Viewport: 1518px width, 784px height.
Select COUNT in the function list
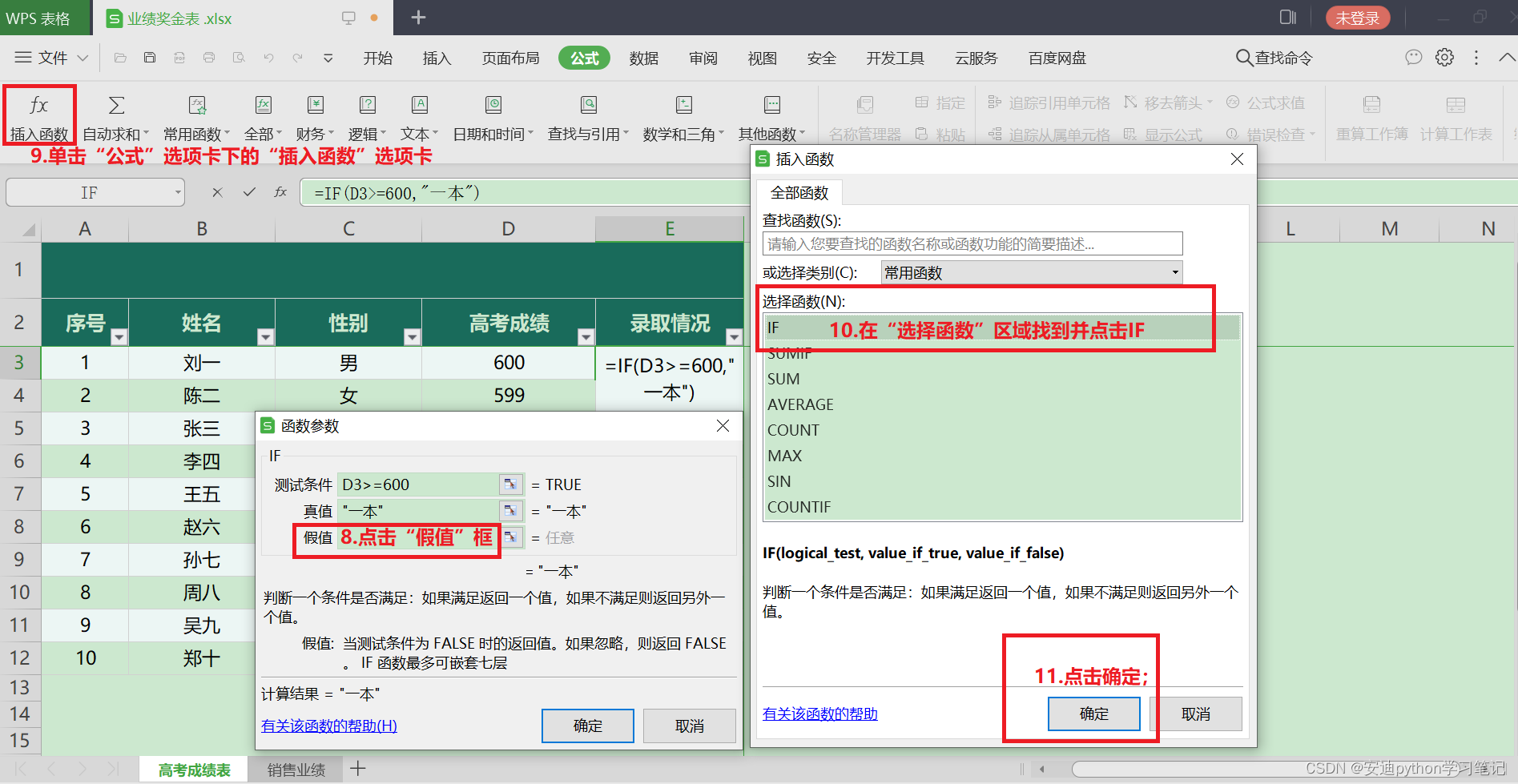1001,430
